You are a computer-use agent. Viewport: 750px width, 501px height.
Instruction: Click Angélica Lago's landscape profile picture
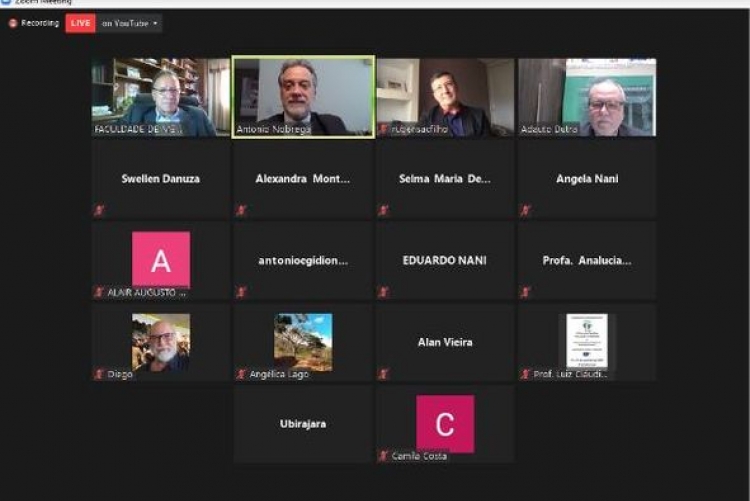[303, 342]
